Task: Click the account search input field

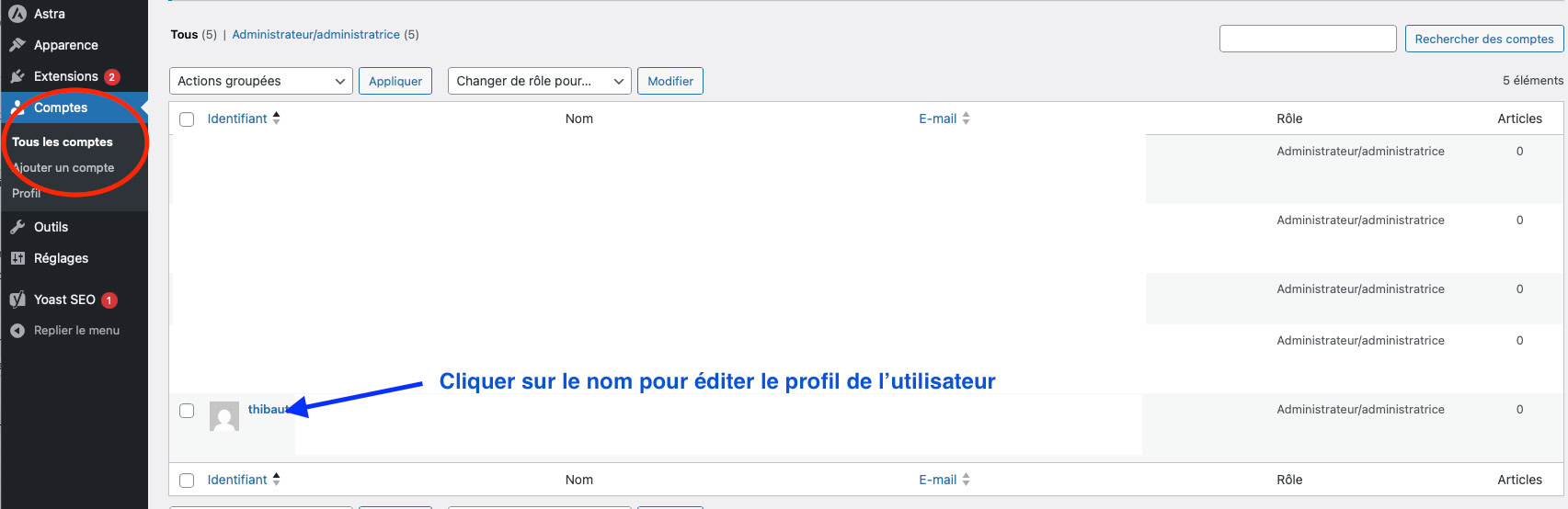Action: pos(1307,39)
